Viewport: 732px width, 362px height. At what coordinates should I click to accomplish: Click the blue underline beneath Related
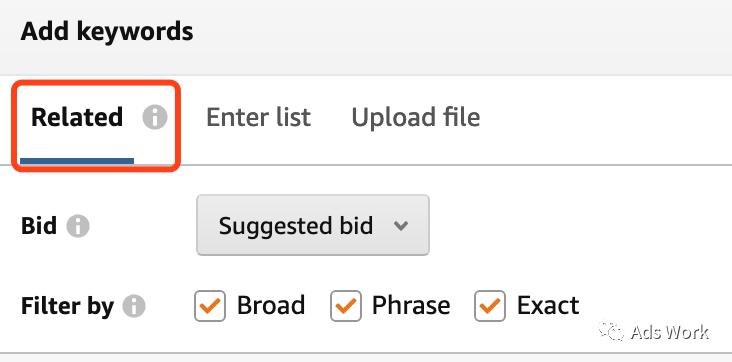pos(77,161)
